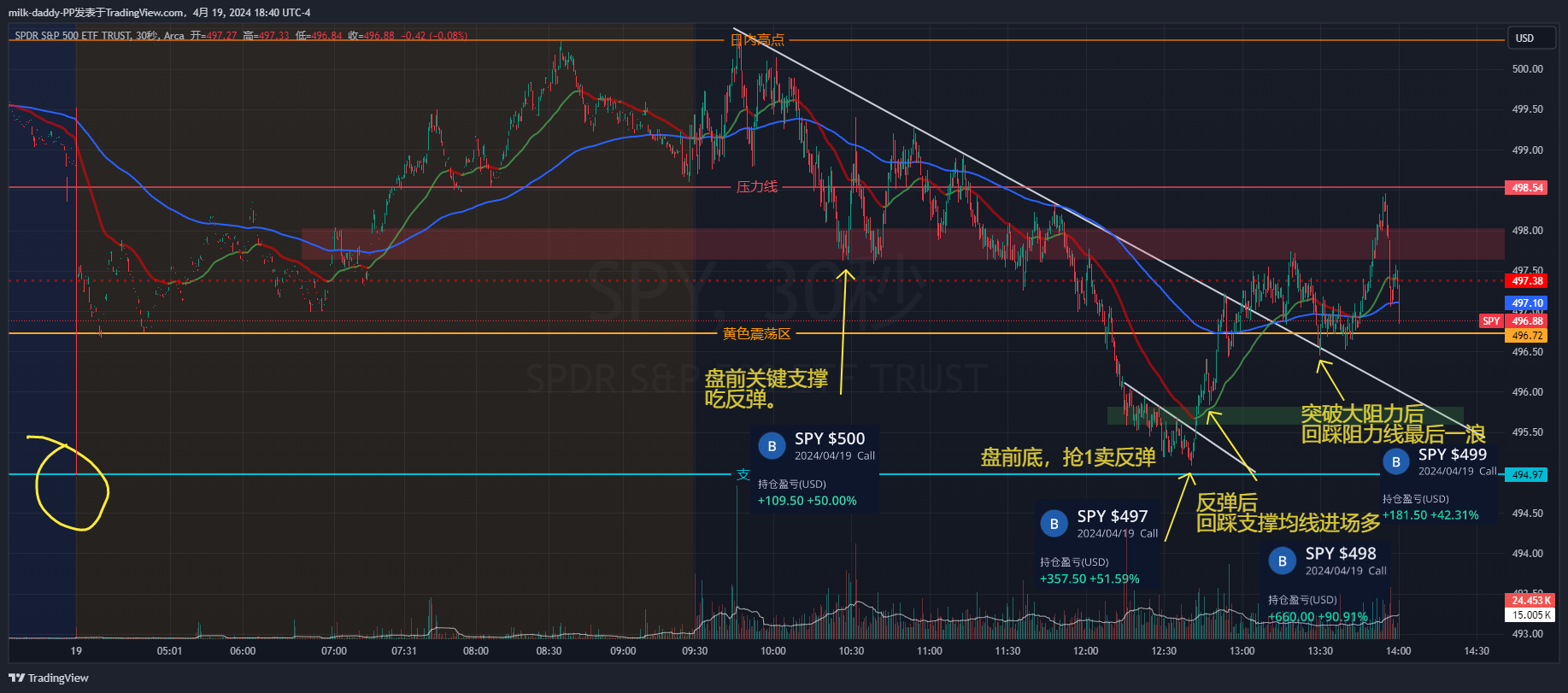Click the B icon on SPY $497 card

[x=1054, y=524]
